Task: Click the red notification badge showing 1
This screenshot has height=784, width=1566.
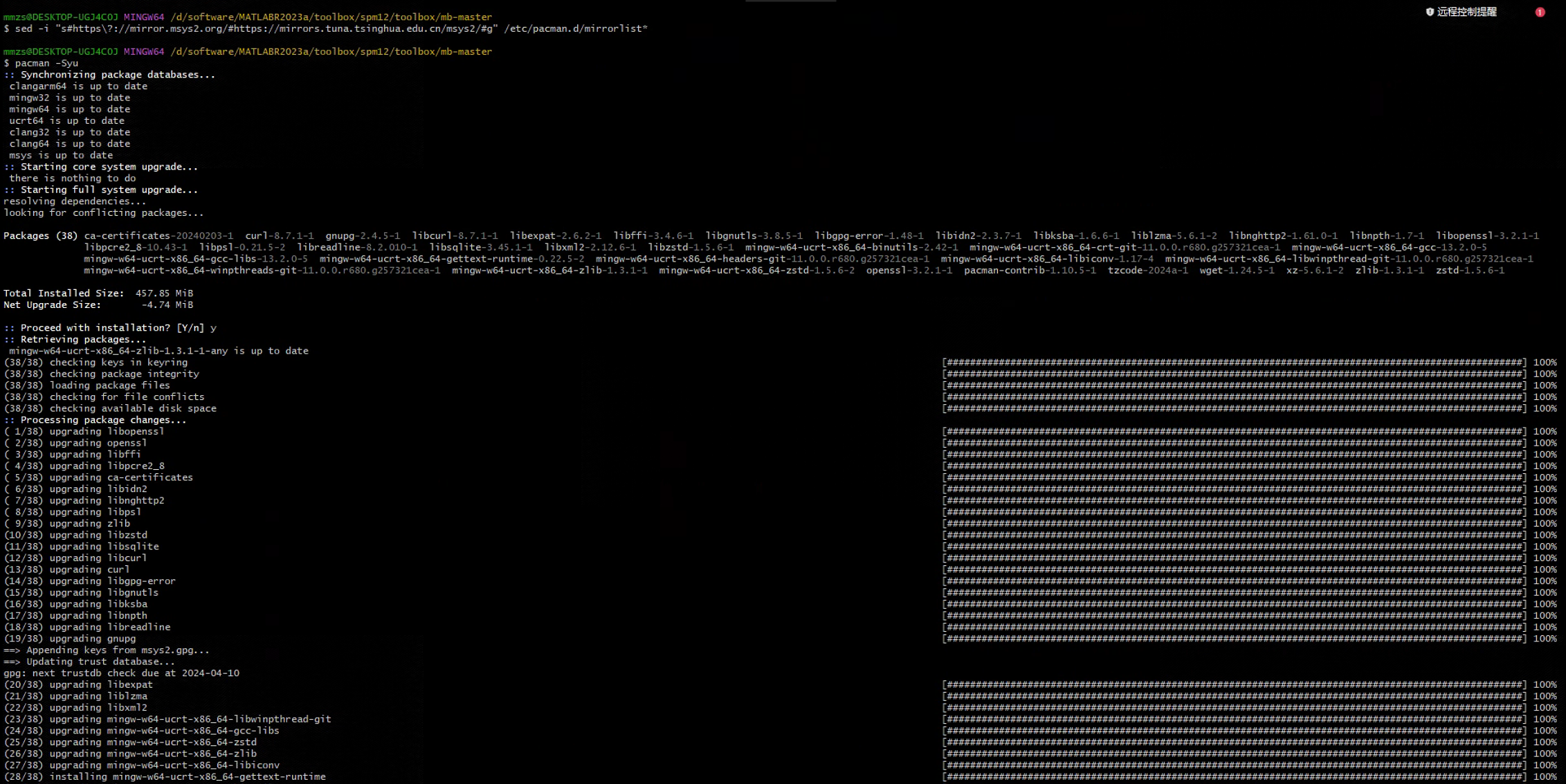Action: tap(1540, 12)
